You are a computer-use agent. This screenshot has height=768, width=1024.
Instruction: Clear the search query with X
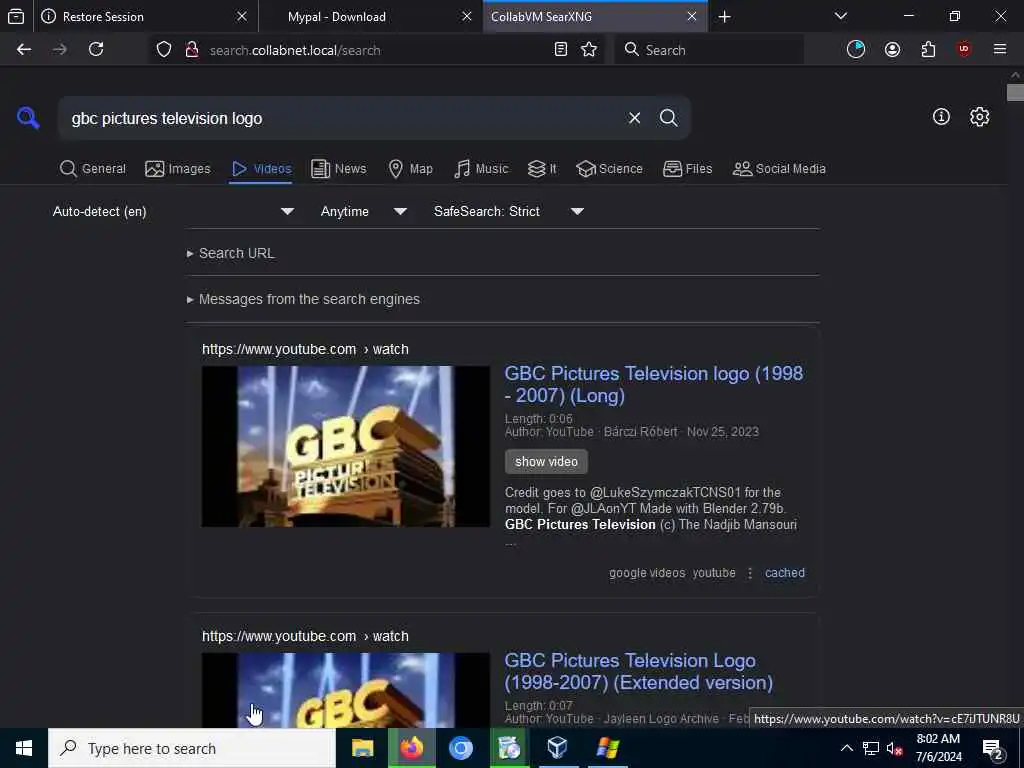click(634, 118)
